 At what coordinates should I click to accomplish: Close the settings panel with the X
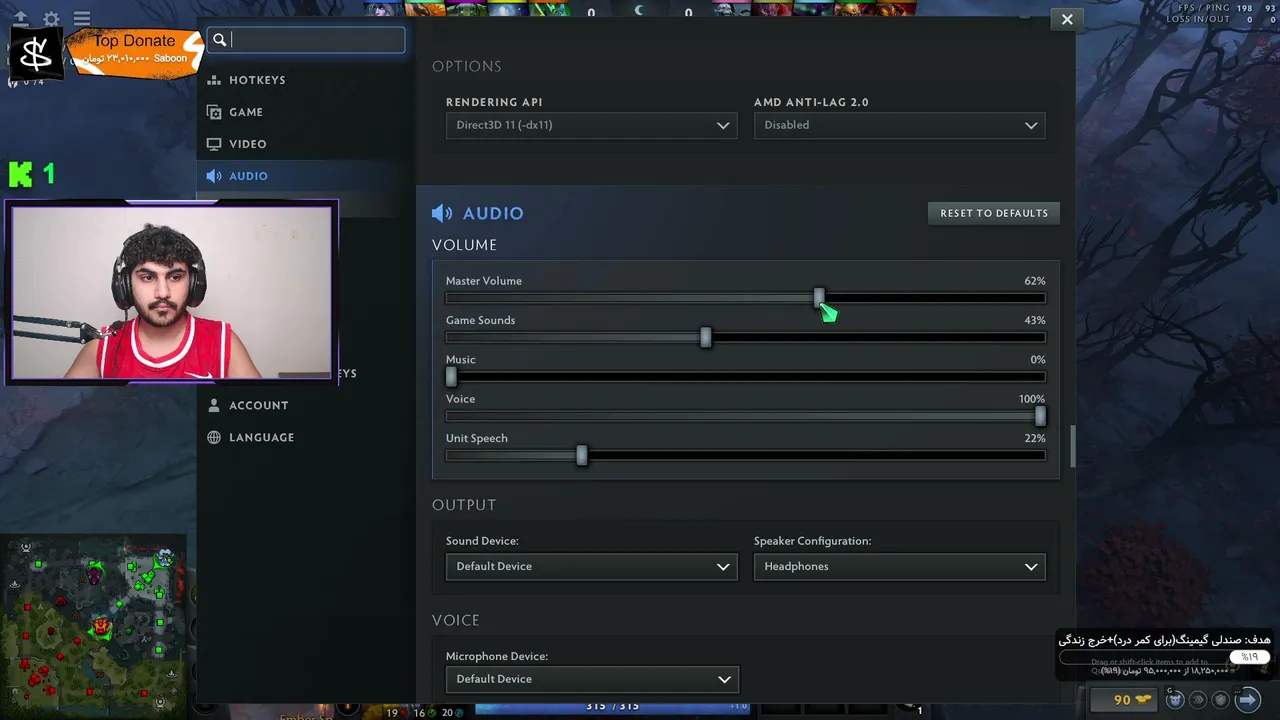pyautogui.click(x=1067, y=19)
